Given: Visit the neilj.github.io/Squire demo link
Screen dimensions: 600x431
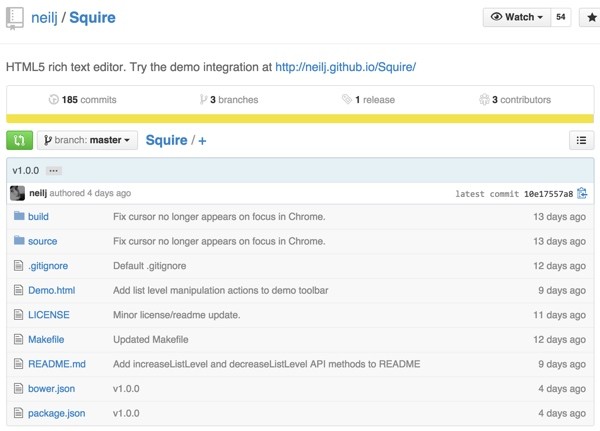Looking at the screenshot, I should tap(346, 67).
